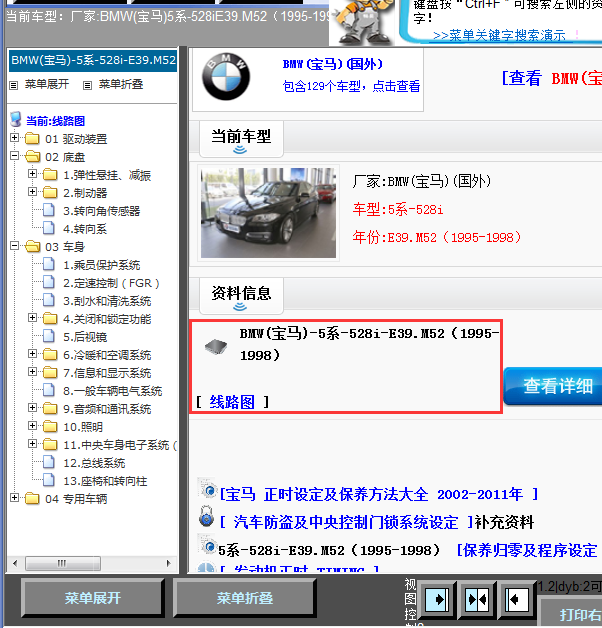Expand the 04 专用车辆 tree node
Viewport: 602px width, 628px height.
point(14,498)
